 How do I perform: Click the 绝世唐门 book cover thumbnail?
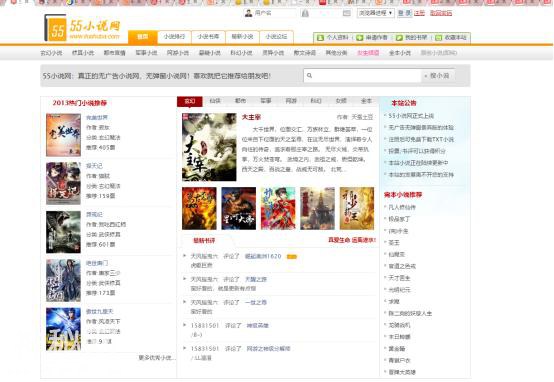pos(63,280)
